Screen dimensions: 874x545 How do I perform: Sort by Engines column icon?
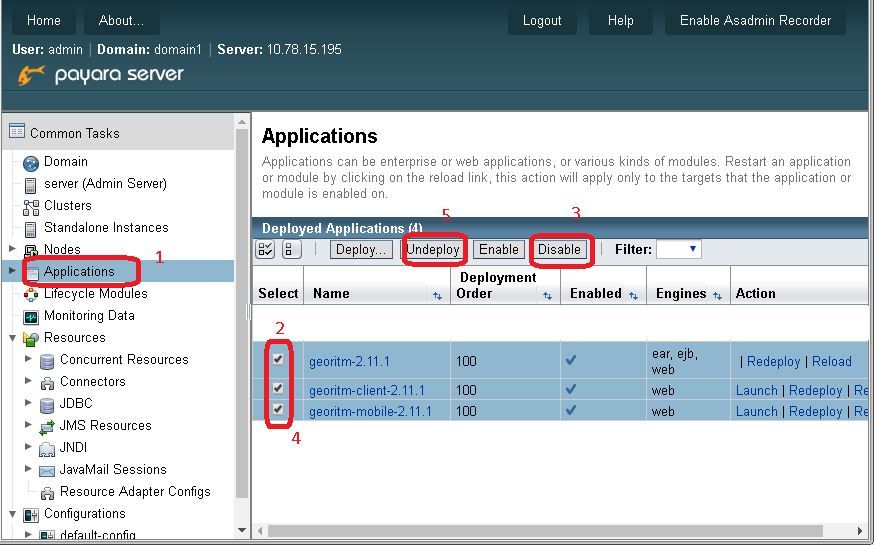pos(717,296)
